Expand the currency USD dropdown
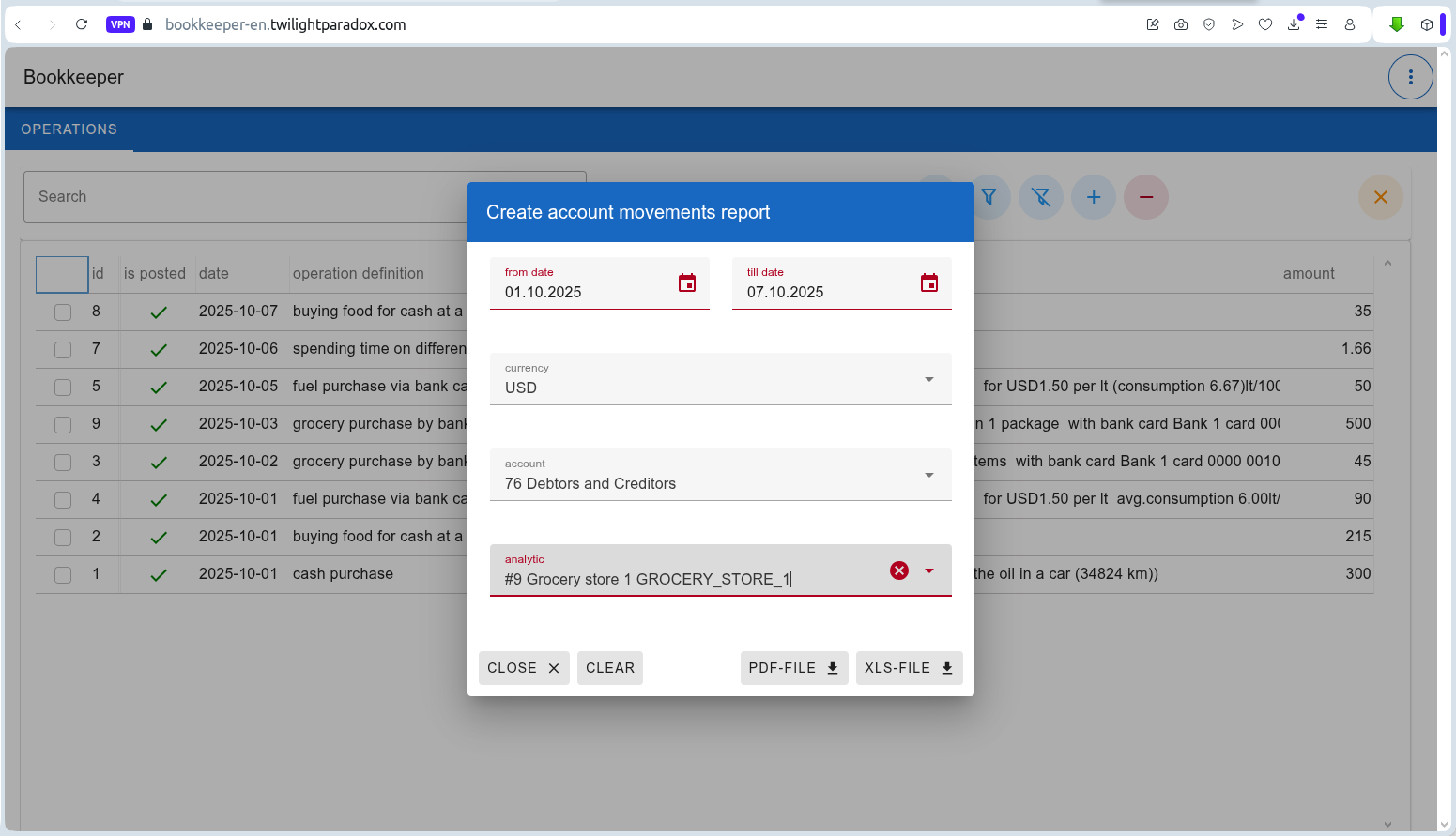The width and height of the screenshot is (1456, 836). click(928, 379)
